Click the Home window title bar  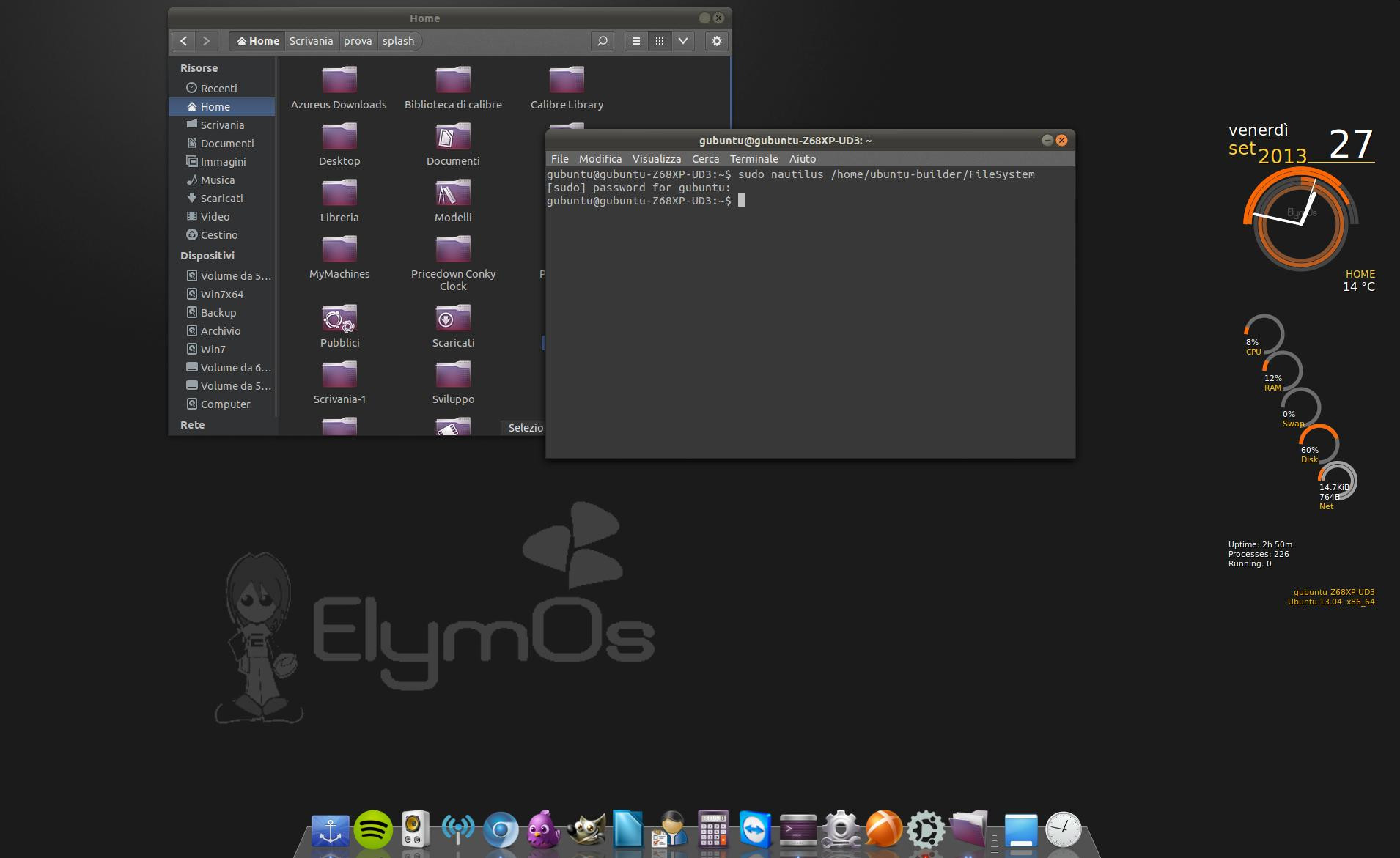pyautogui.click(x=424, y=18)
